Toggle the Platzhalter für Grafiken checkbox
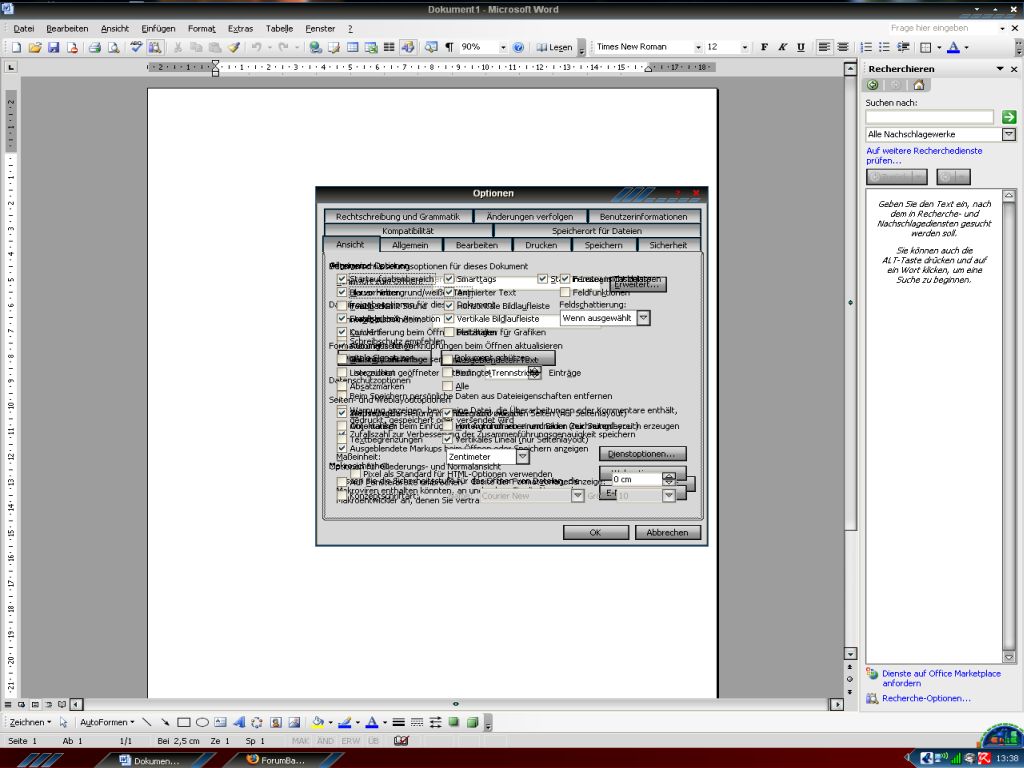Screen dimensions: 1024x768 449,332
